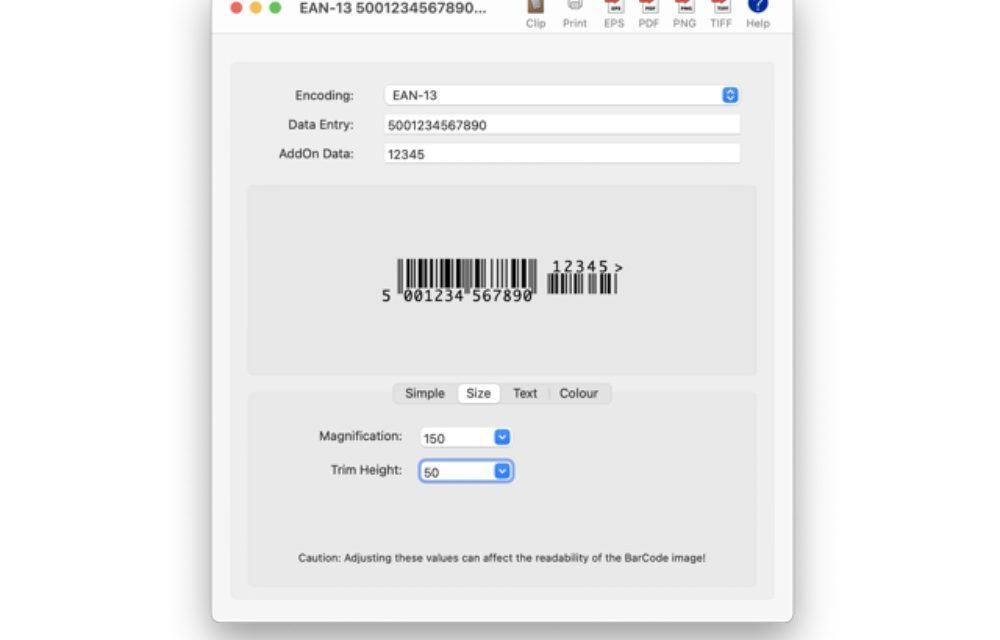Click the Trim Height value field
This screenshot has height=640, width=1000.
point(456,472)
